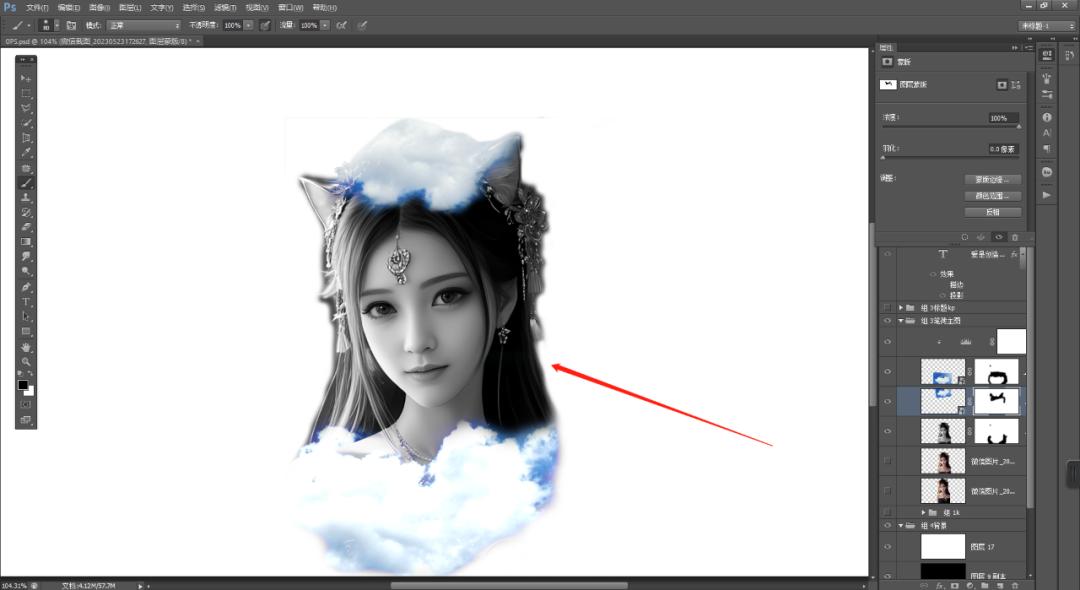
Task: Select the Zoom tool in the toolbox
Action: (x=26, y=361)
